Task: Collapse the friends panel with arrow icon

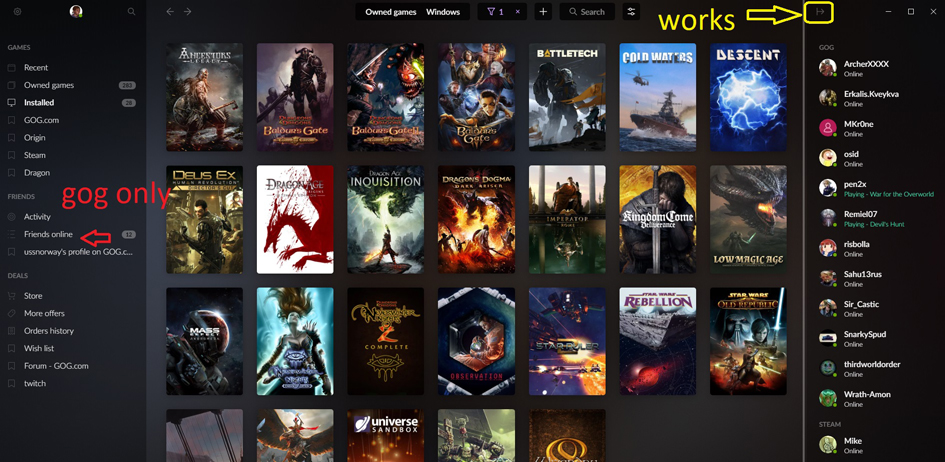Action: pyautogui.click(x=819, y=11)
